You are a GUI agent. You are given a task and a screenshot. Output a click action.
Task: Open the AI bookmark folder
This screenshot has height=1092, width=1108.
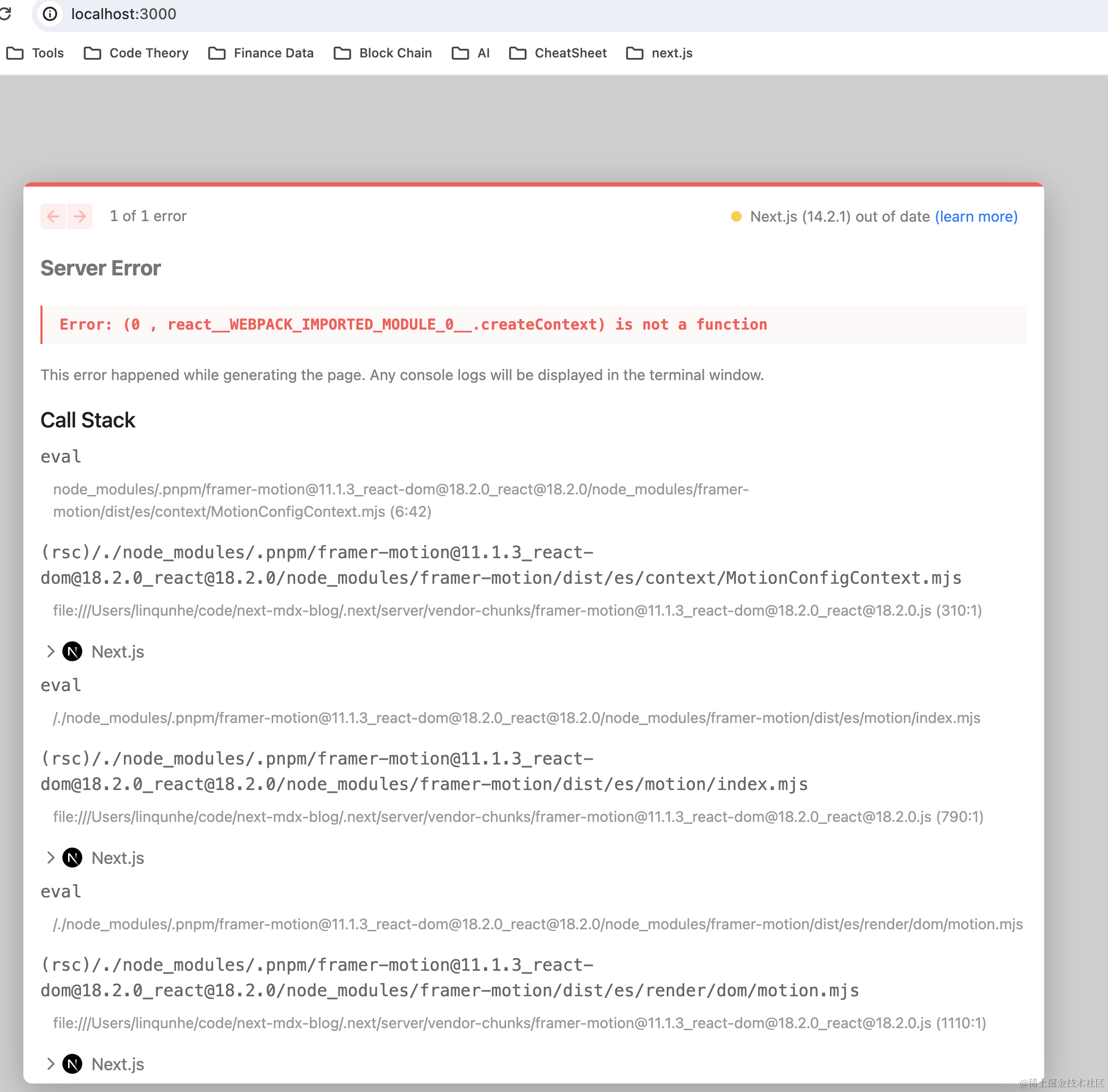pyautogui.click(x=471, y=53)
